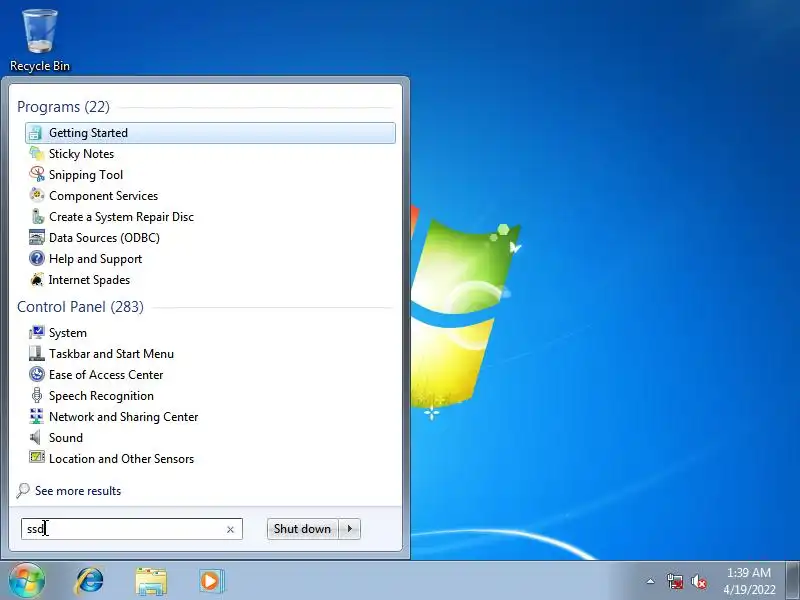Click the Show desktop strip at taskbar end

pyautogui.click(x=793, y=581)
